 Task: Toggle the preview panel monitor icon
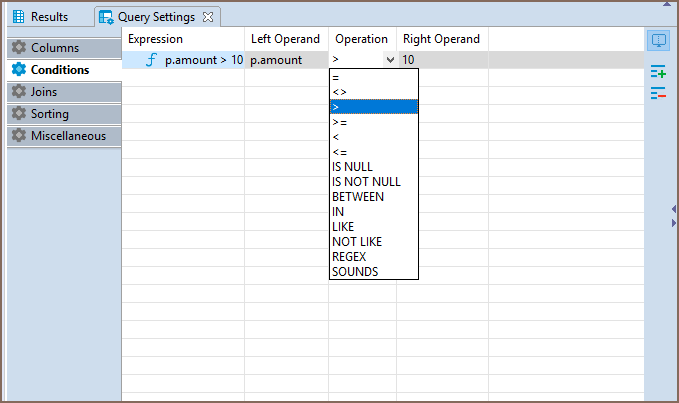(x=658, y=41)
